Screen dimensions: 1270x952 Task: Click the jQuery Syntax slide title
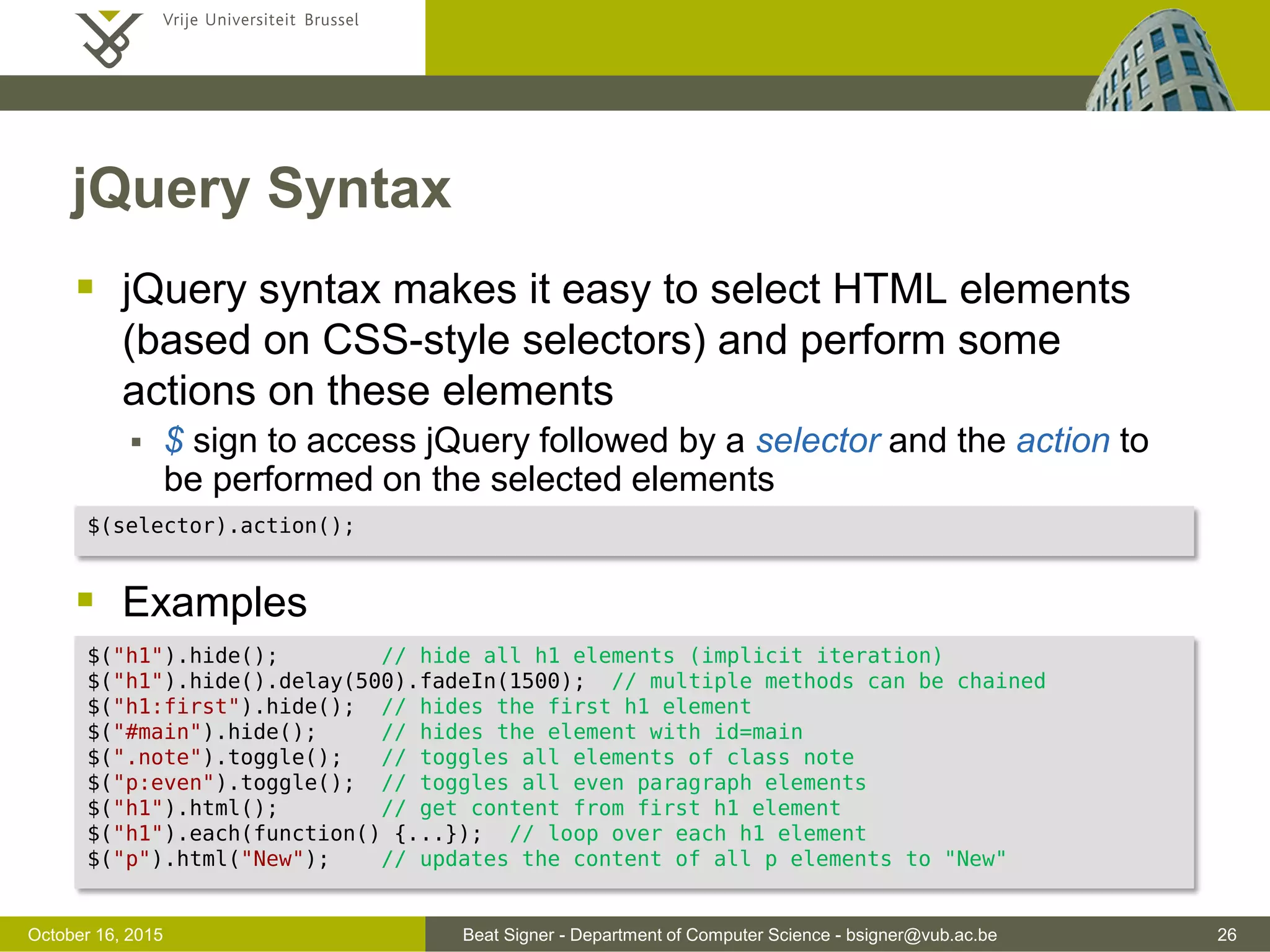pyautogui.click(x=262, y=188)
